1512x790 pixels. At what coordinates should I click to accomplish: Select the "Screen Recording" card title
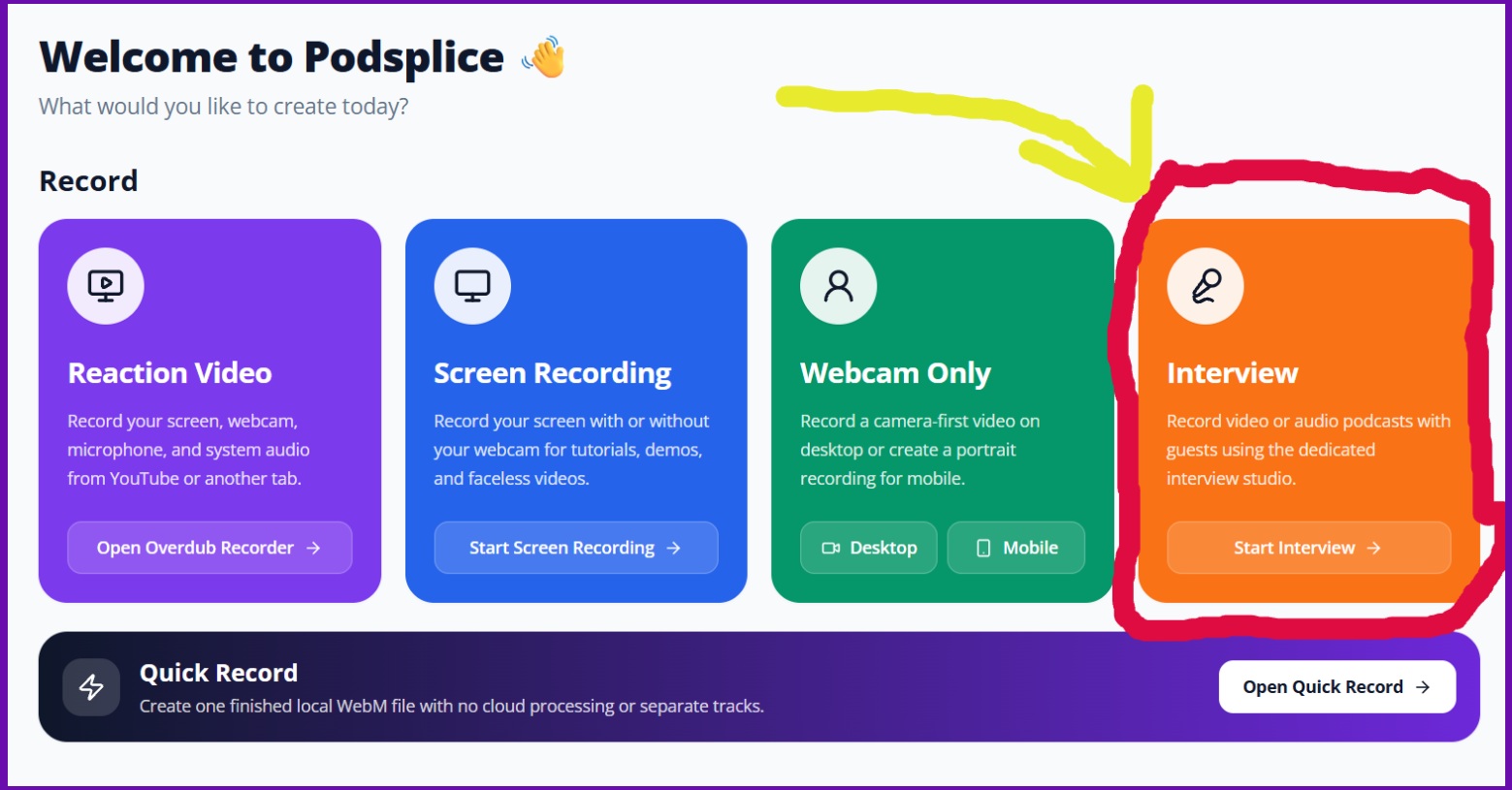553,374
